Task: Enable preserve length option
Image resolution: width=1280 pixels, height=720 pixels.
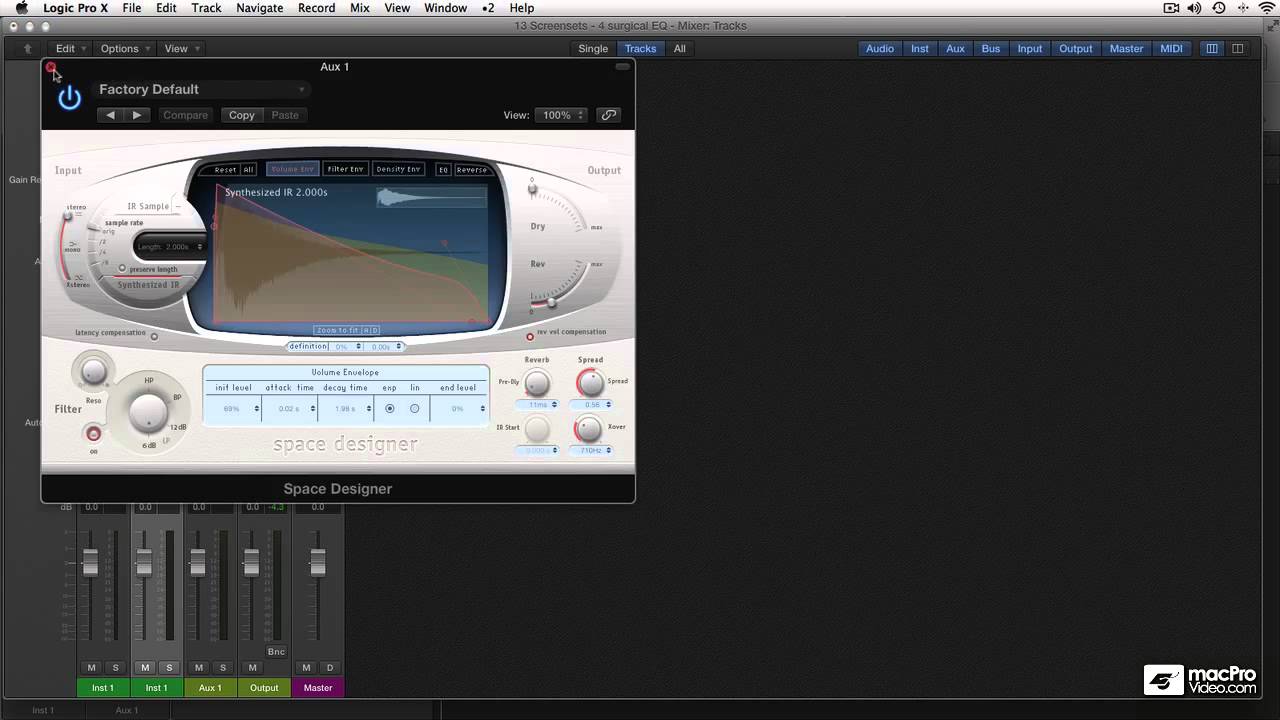Action: (122, 269)
